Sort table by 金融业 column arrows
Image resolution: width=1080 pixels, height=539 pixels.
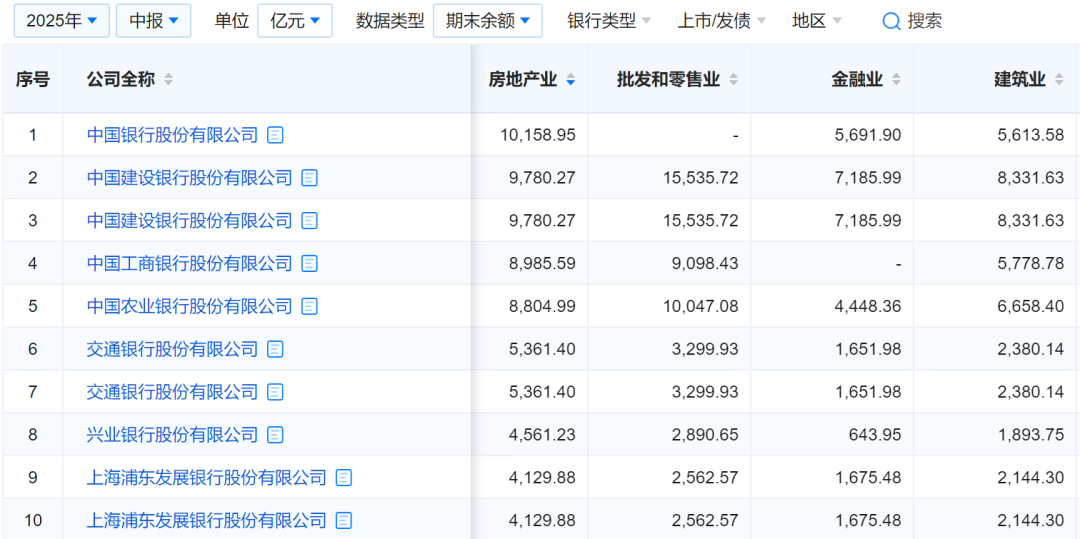click(896, 80)
